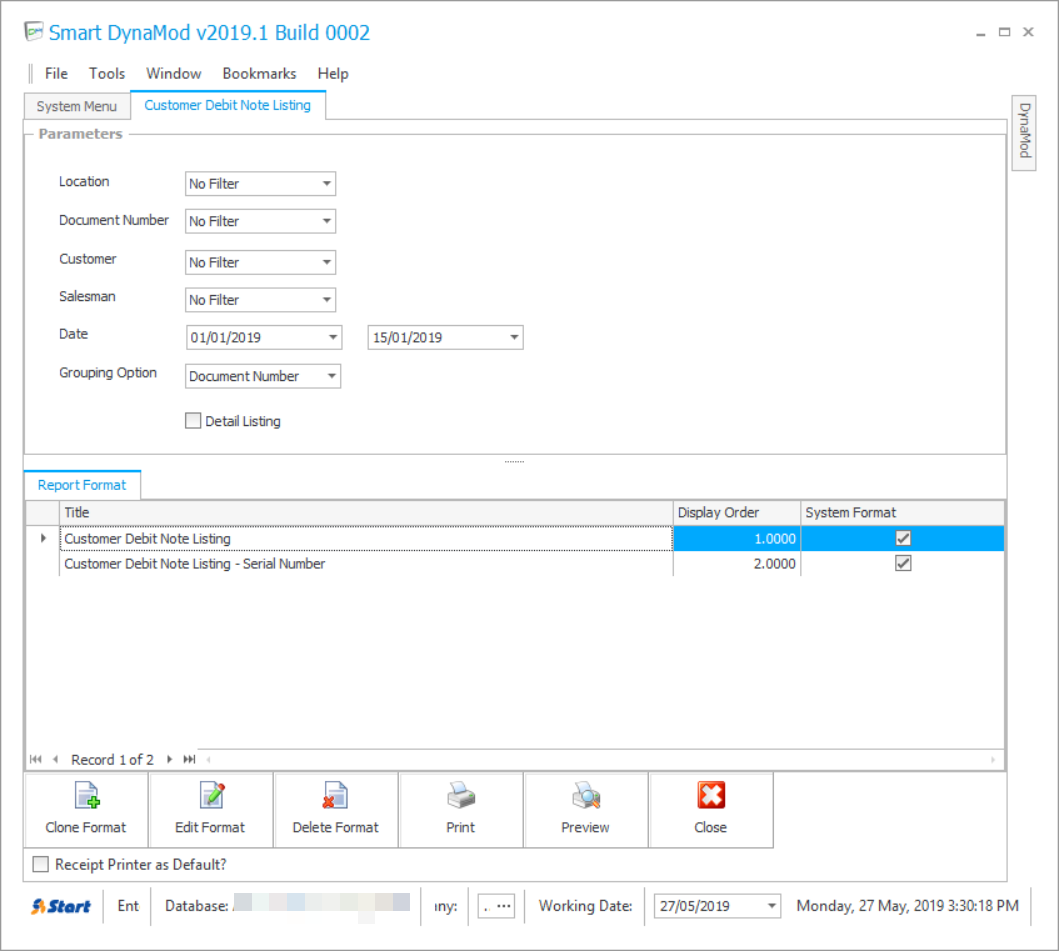The image size is (1059, 951).
Task: Click the Edit Format pencil icon
Action: pyautogui.click(x=211, y=796)
